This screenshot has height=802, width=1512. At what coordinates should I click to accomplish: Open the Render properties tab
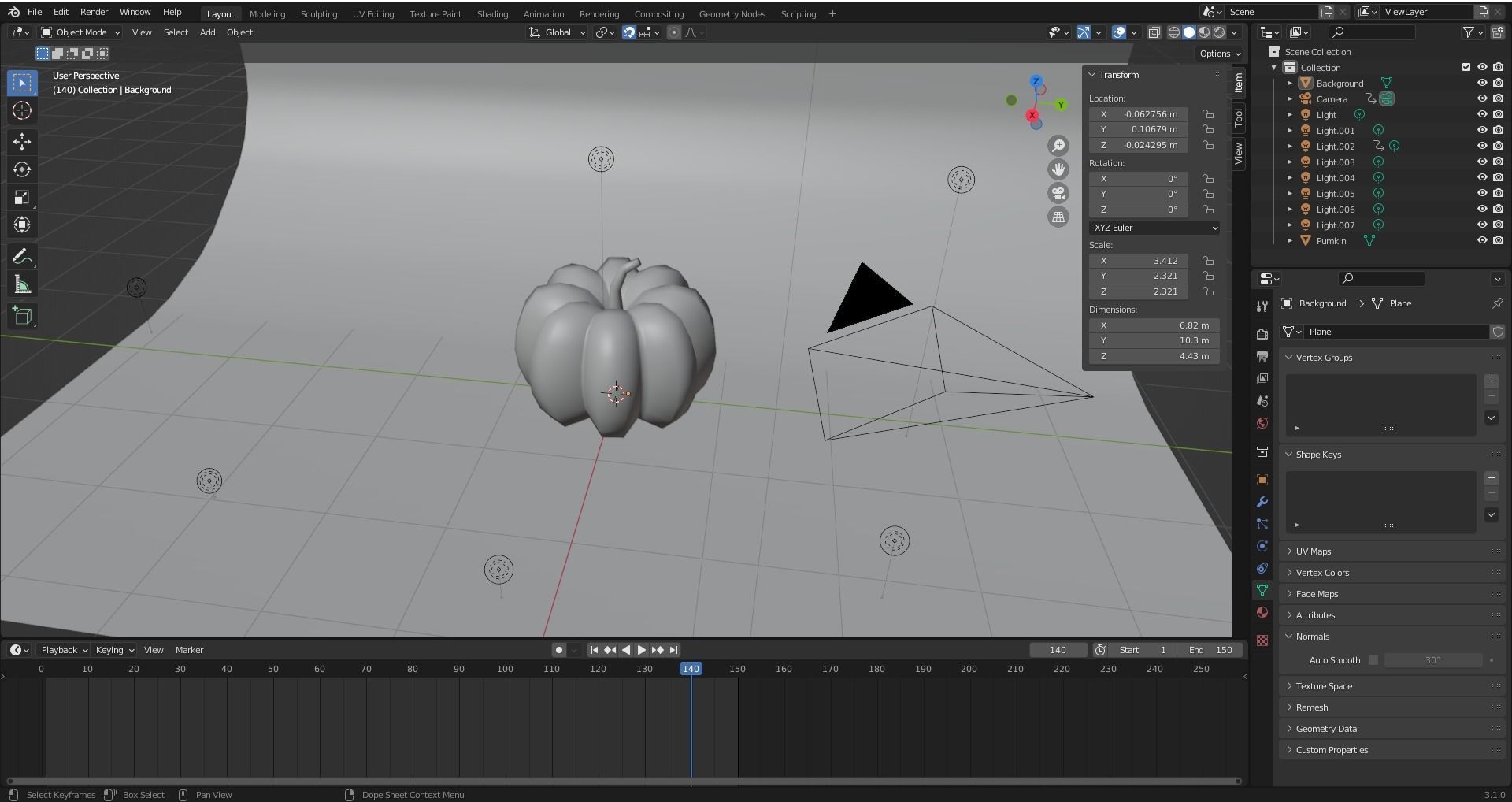pos(1262,334)
